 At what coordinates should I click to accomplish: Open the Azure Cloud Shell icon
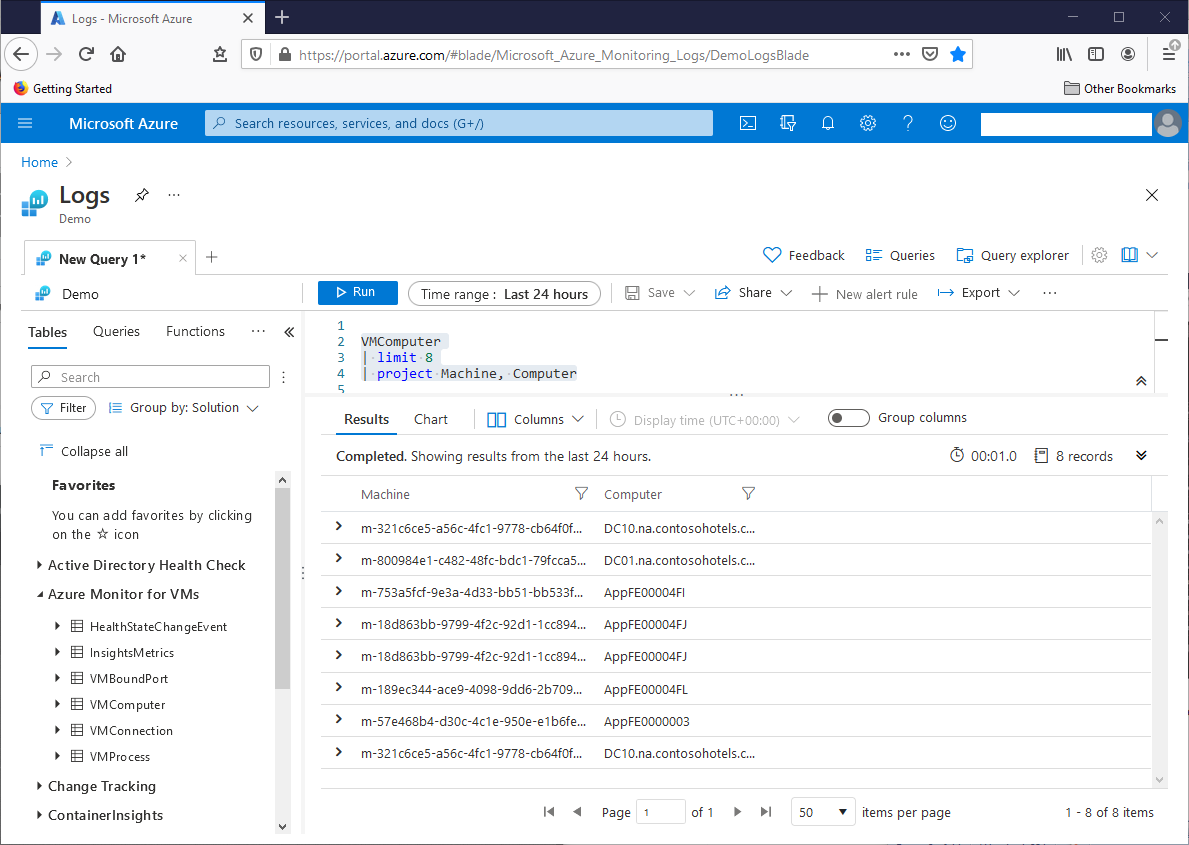(x=748, y=123)
